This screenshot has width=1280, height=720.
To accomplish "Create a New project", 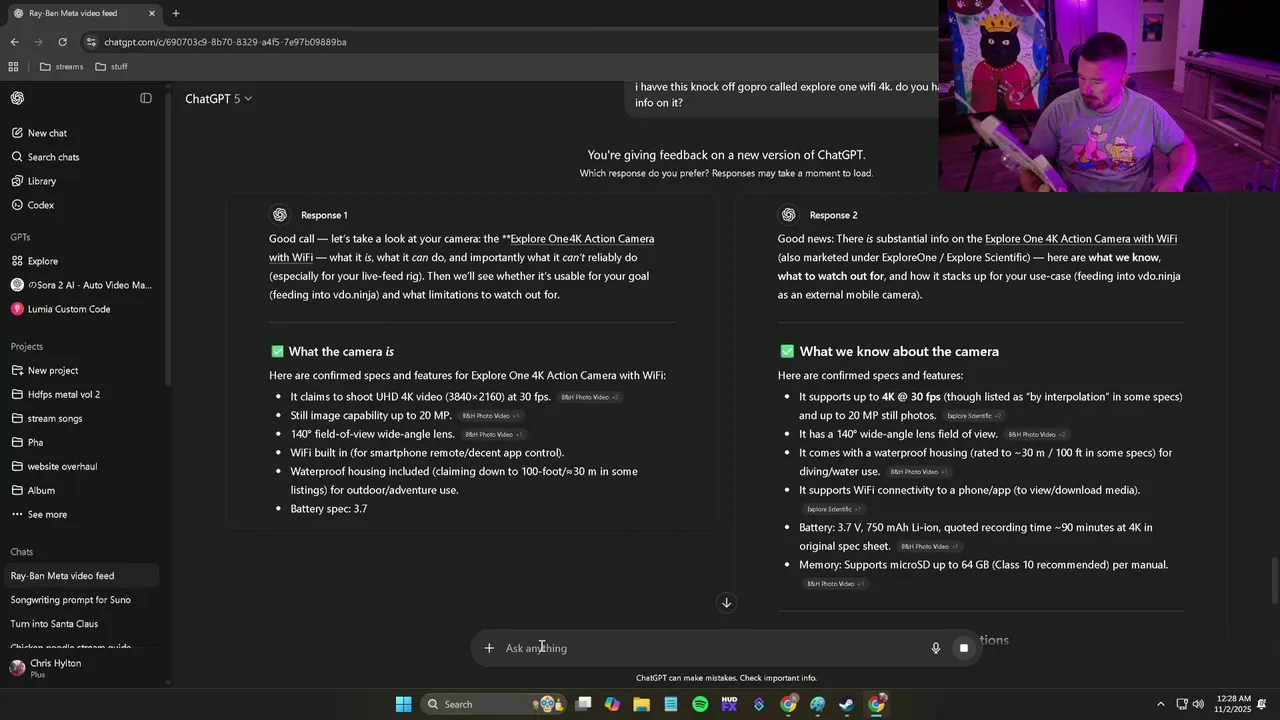I will point(53,370).
